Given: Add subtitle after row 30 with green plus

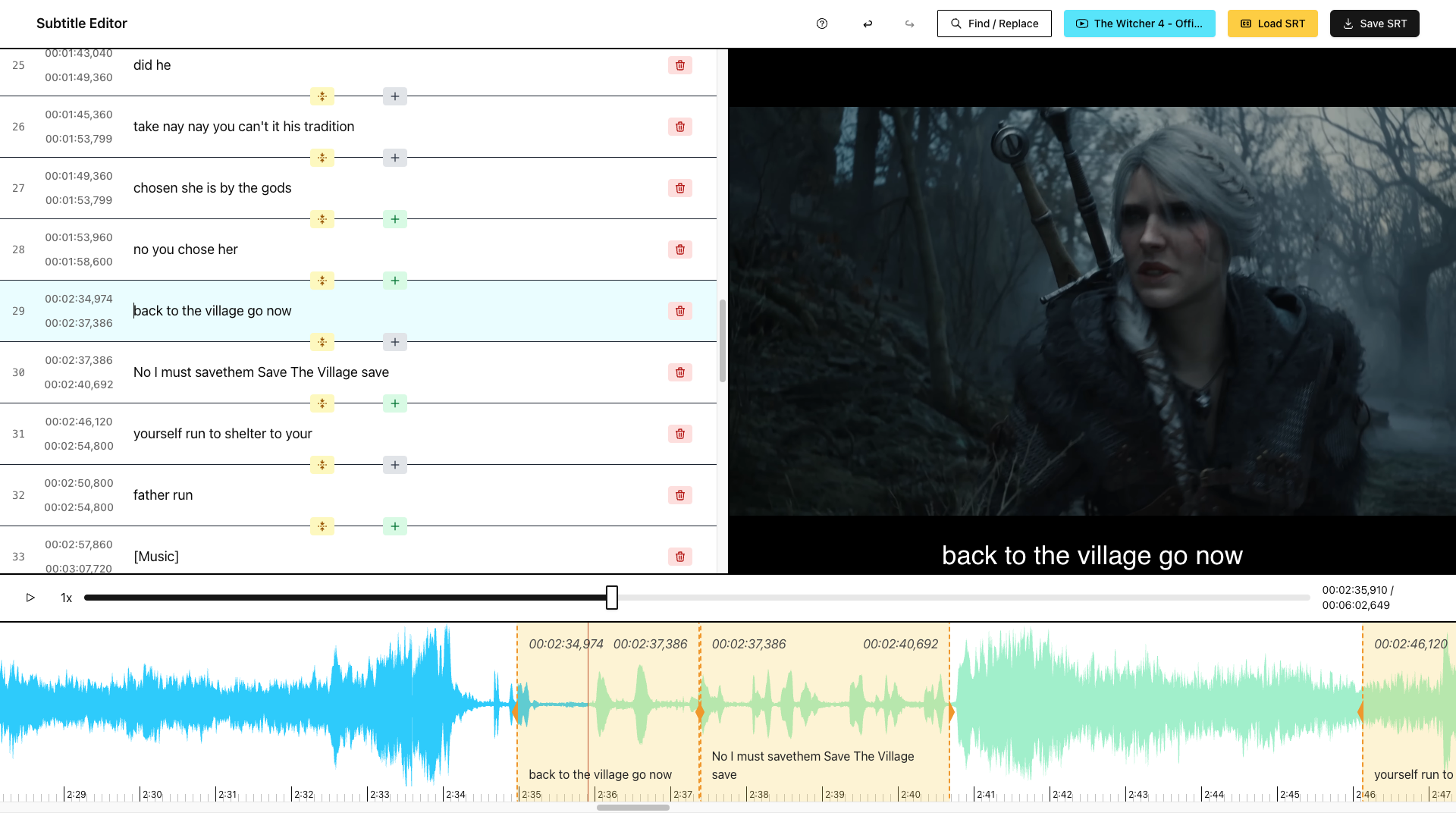Looking at the screenshot, I should click(395, 403).
